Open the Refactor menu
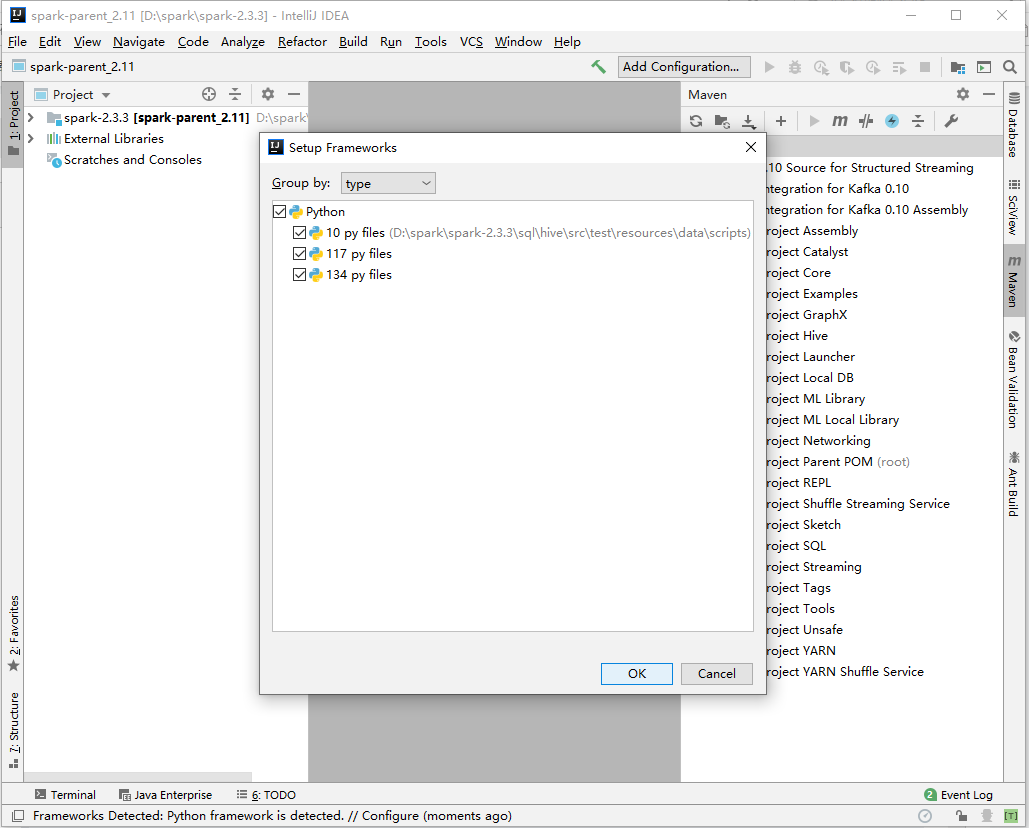 click(302, 42)
